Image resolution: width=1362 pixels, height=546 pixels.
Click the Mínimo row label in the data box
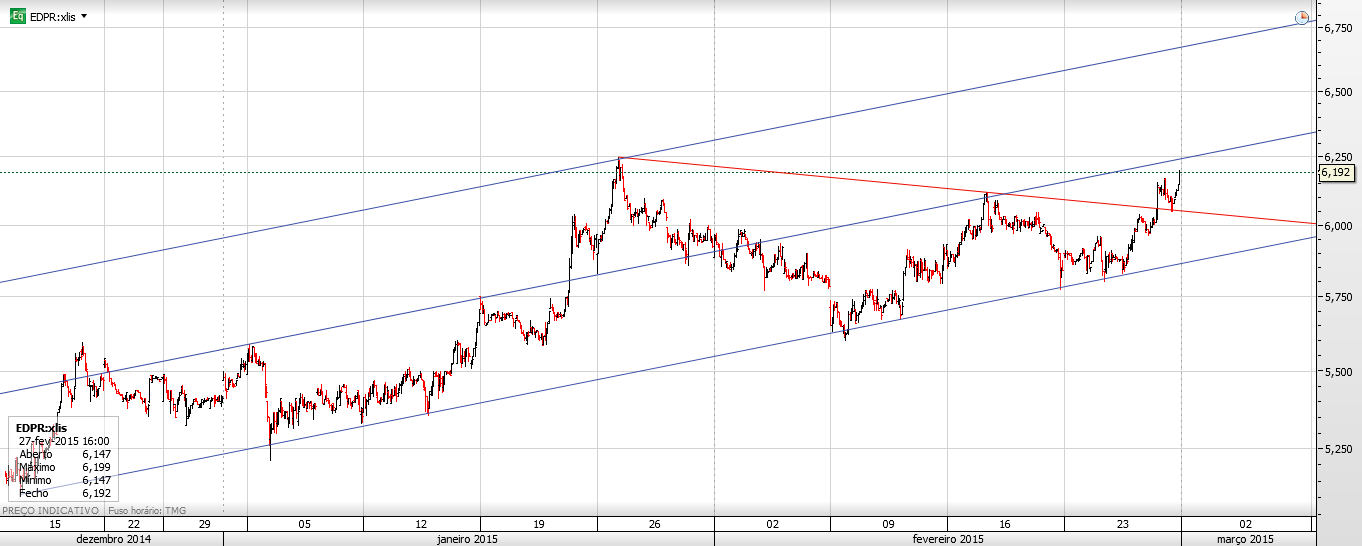click(37, 480)
